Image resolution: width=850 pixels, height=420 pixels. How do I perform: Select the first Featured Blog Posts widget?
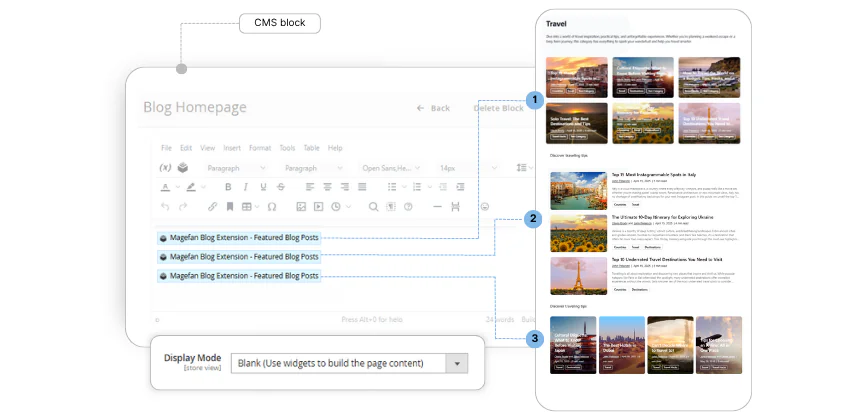point(239,238)
